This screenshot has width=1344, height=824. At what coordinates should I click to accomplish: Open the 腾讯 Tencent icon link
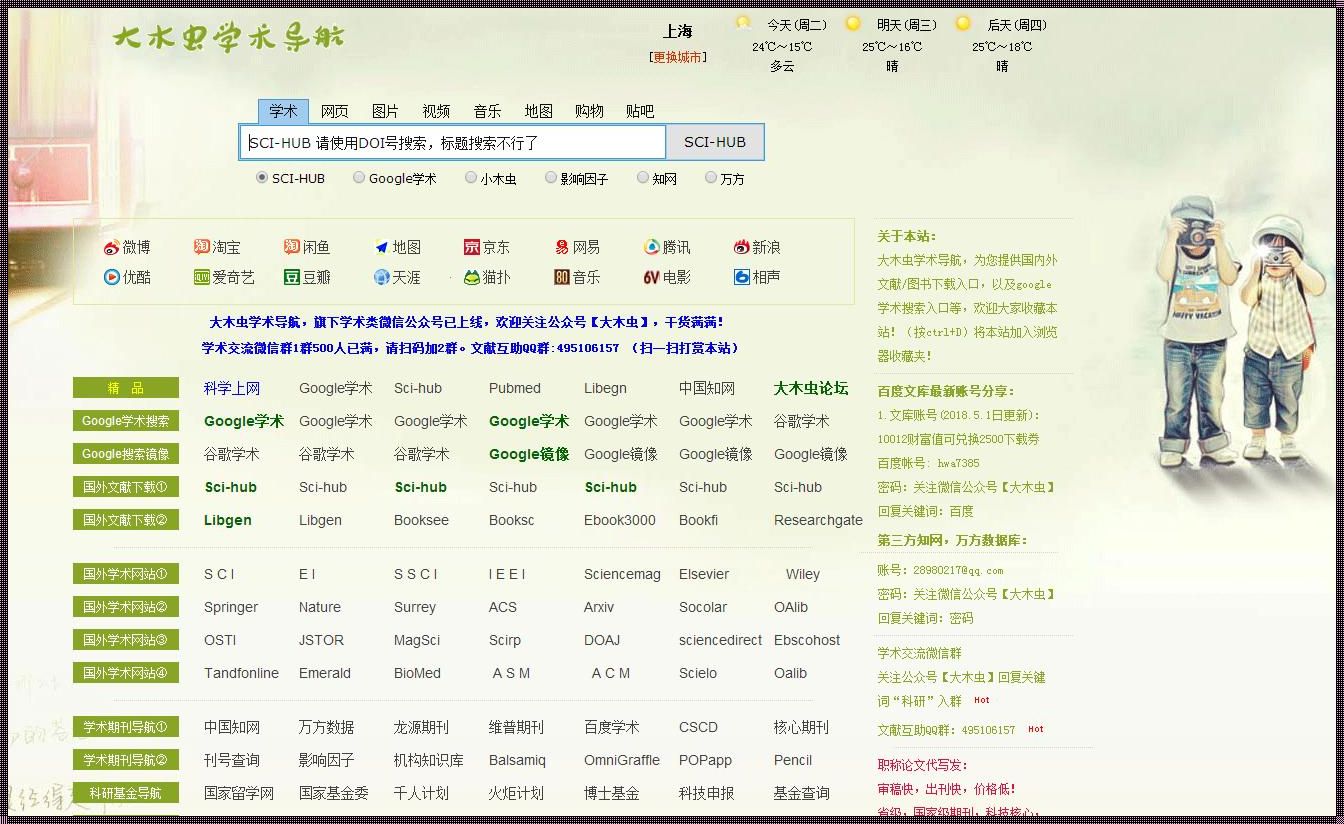667,247
